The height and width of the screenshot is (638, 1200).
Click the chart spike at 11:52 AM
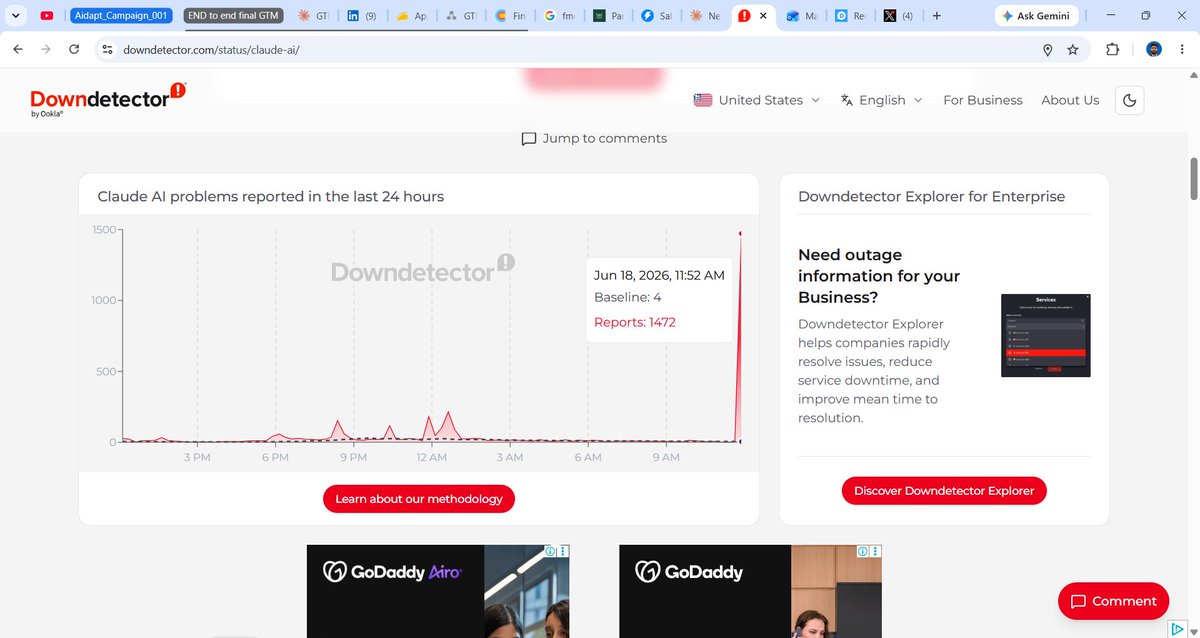point(740,234)
